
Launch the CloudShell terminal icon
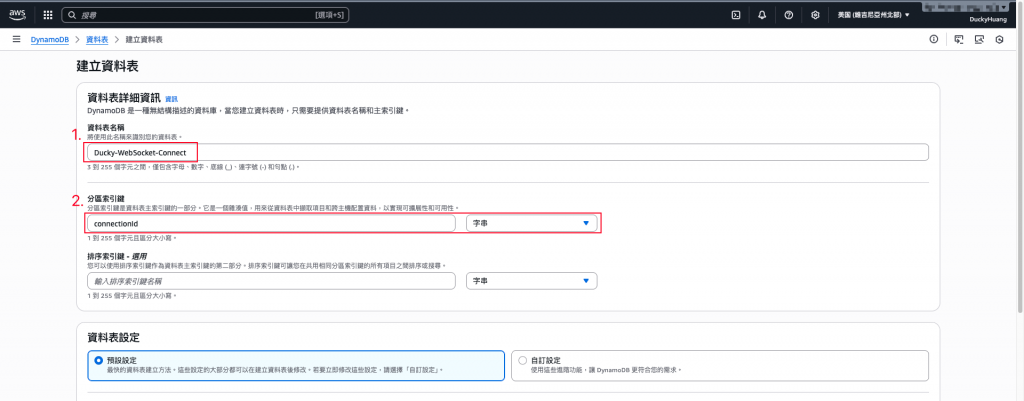click(x=736, y=14)
